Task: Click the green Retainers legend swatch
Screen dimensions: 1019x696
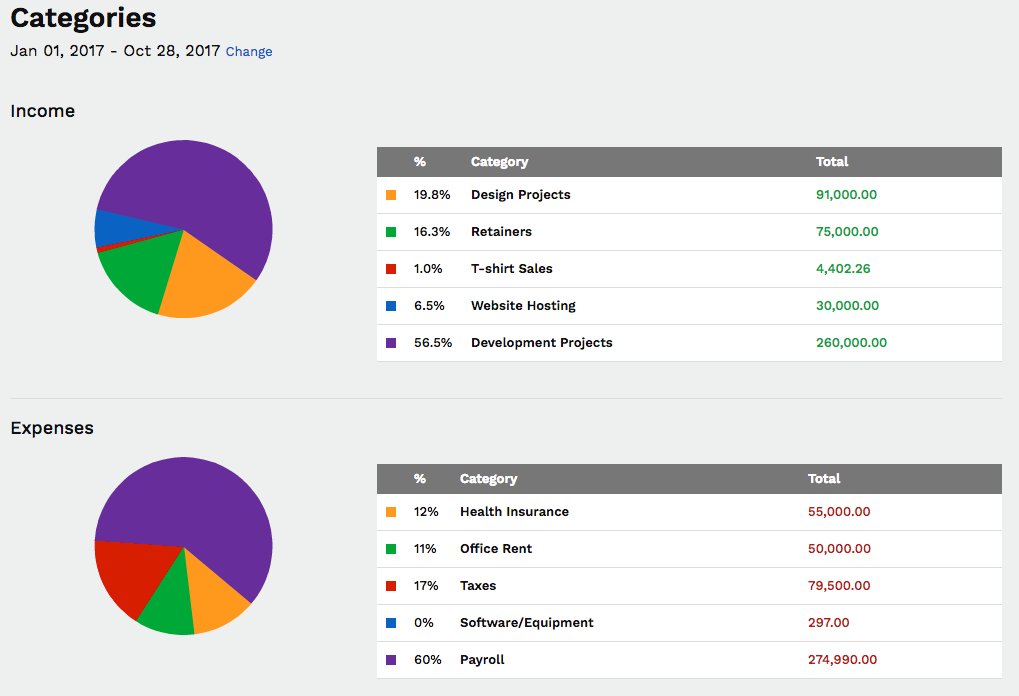Action: click(x=391, y=232)
